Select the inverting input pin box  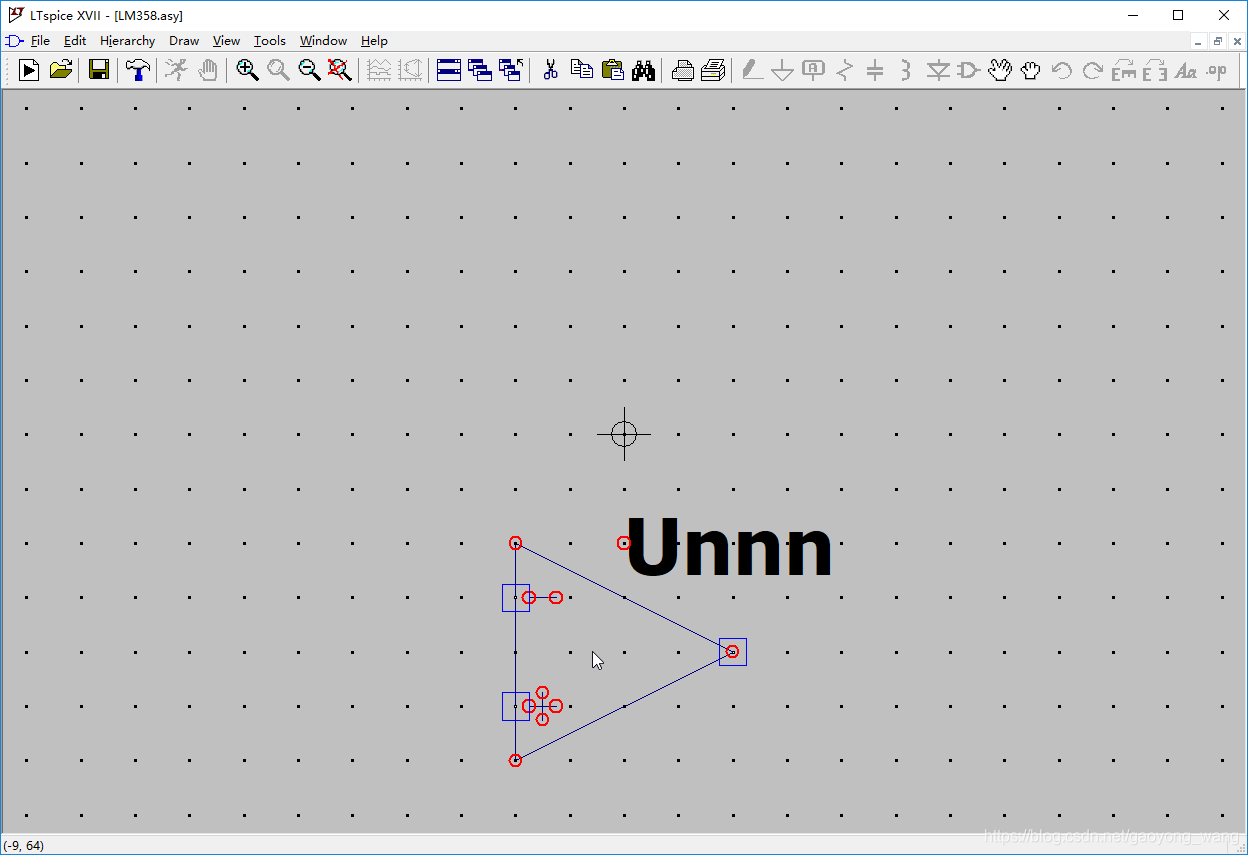(x=516, y=598)
